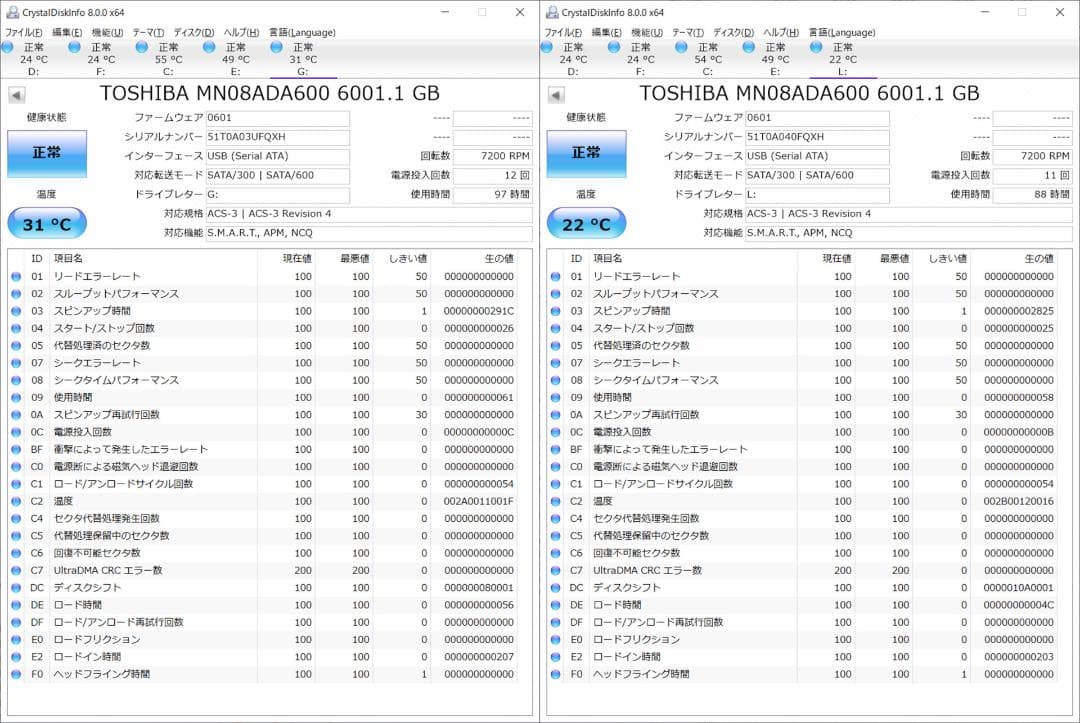This screenshot has height=723, width=1080.
Task: Click raw value 0000010A0001 in right window
Action: click(x=1018, y=588)
